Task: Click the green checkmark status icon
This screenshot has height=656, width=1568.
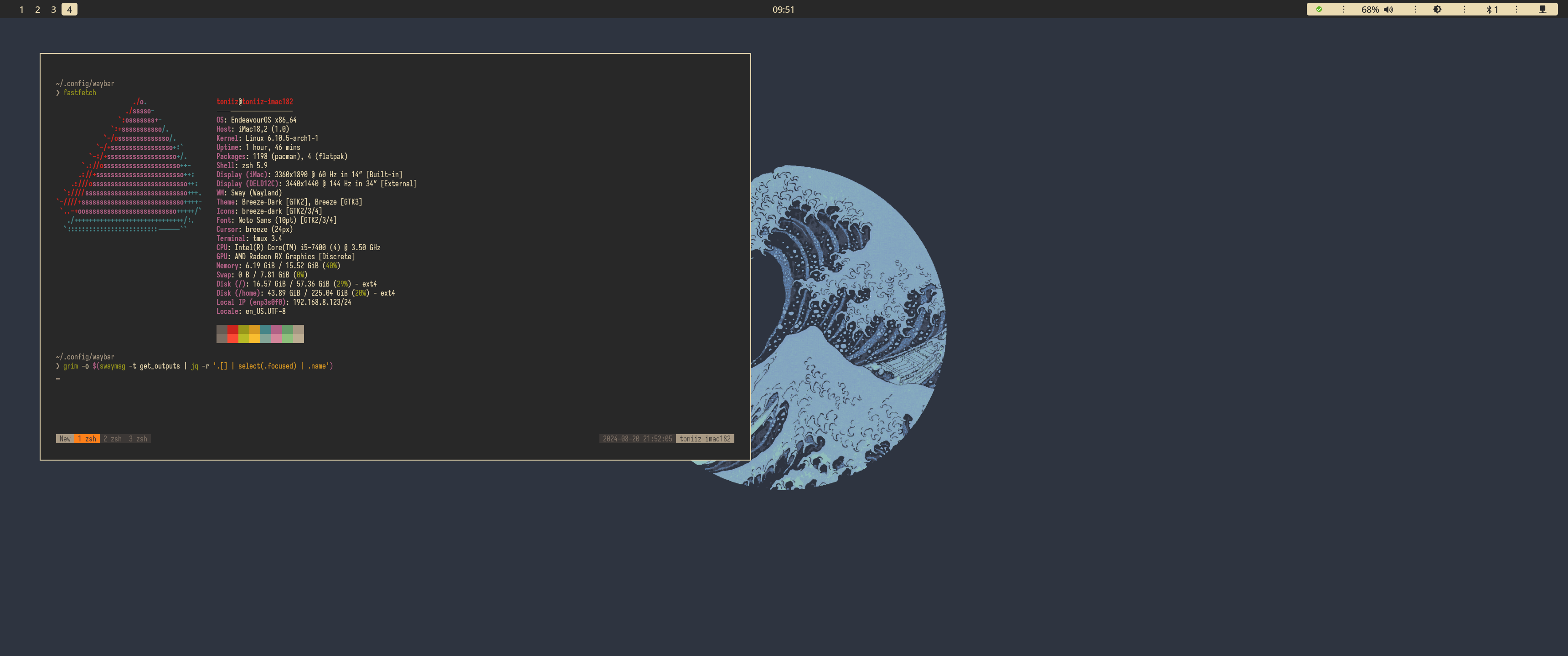Action: click(x=1318, y=9)
